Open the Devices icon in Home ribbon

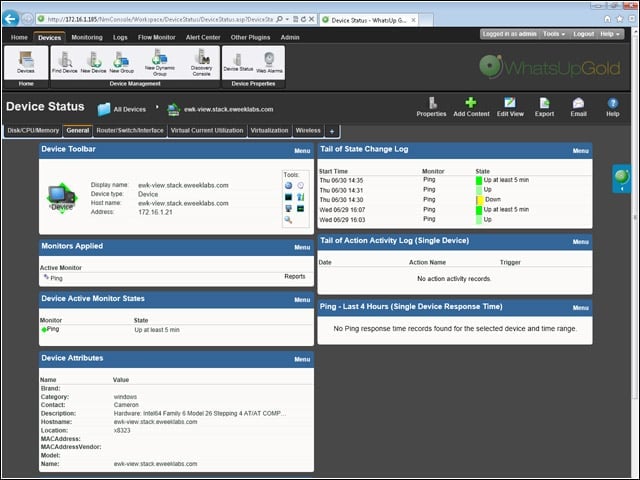pos(26,62)
